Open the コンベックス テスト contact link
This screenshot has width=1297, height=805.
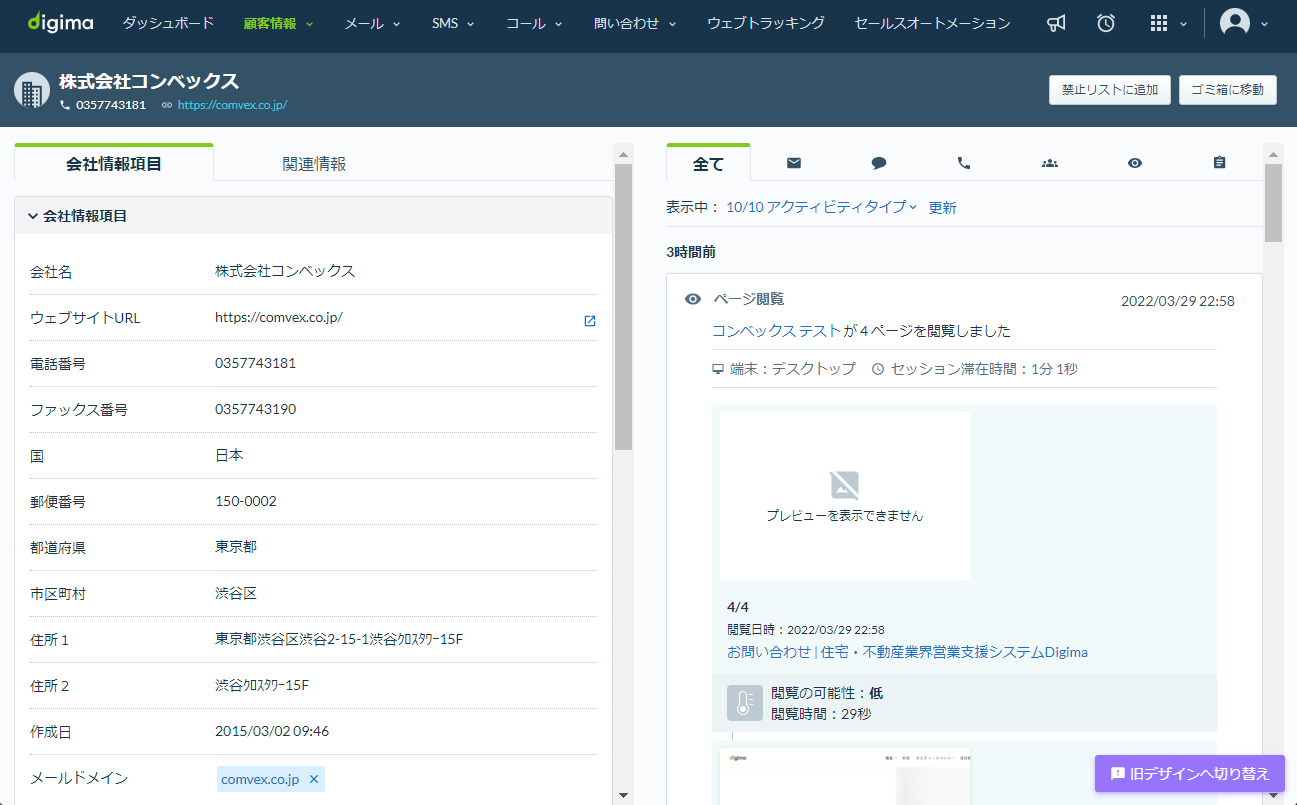[776, 331]
